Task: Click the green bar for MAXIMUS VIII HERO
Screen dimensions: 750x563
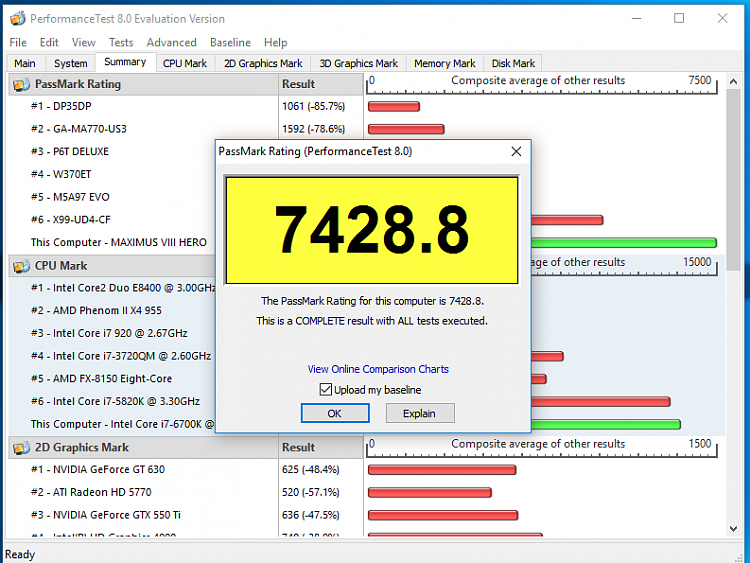Action: 624,243
